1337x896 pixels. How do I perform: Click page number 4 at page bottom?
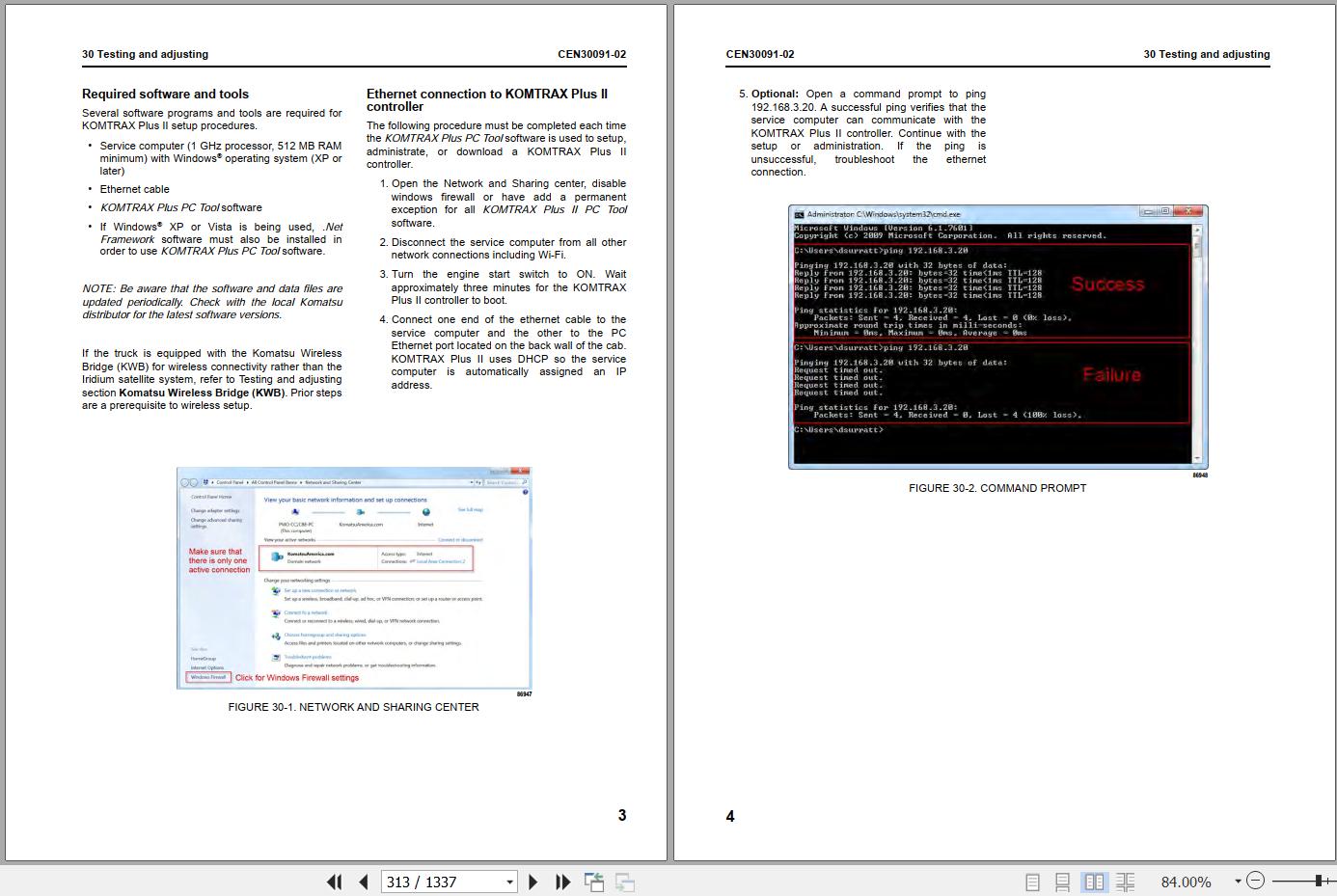(730, 816)
